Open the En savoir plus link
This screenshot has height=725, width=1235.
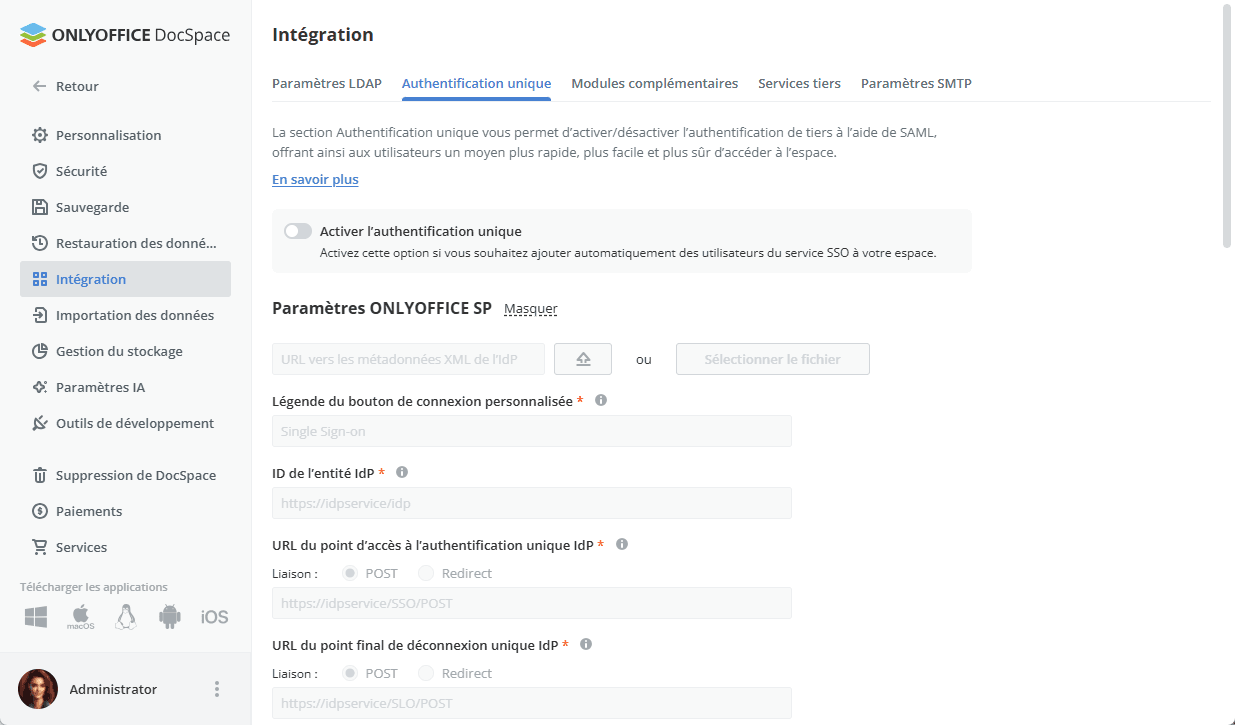click(x=314, y=179)
